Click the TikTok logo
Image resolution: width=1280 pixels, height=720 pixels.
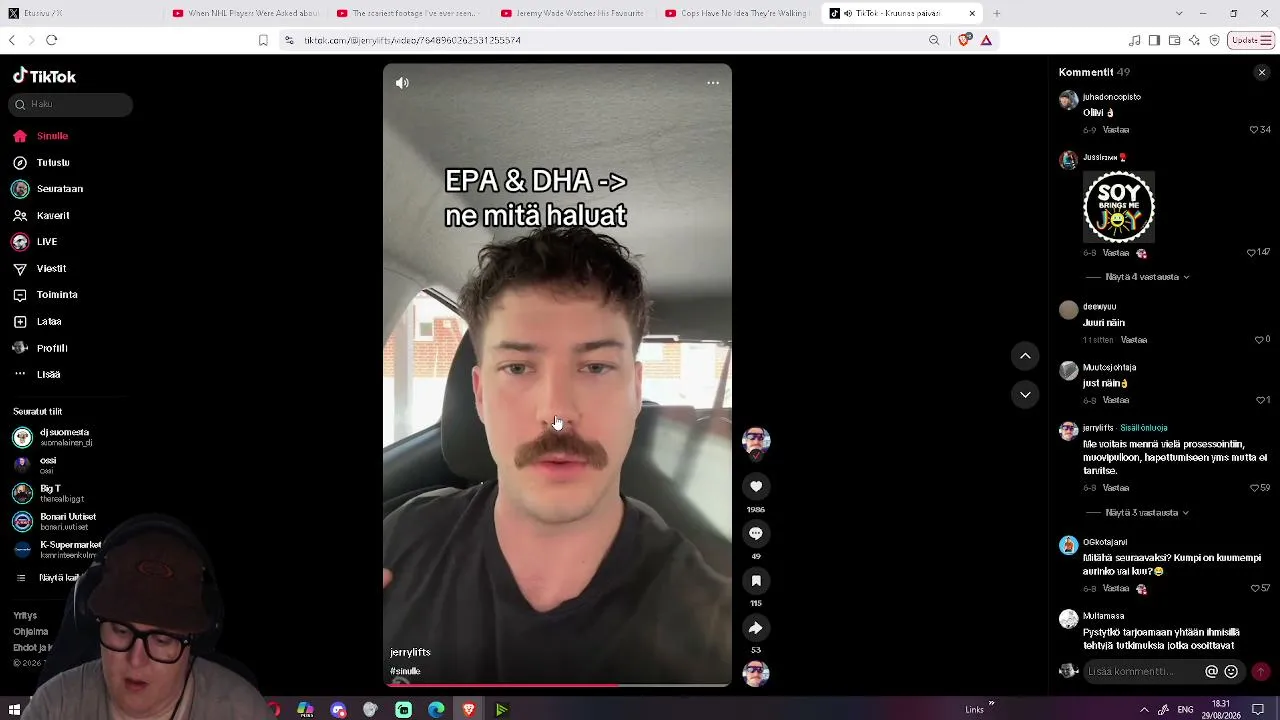[x=44, y=76]
